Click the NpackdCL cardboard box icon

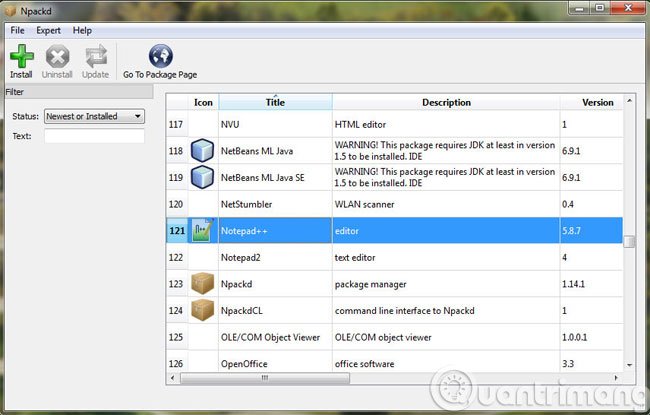coord(202,310)
